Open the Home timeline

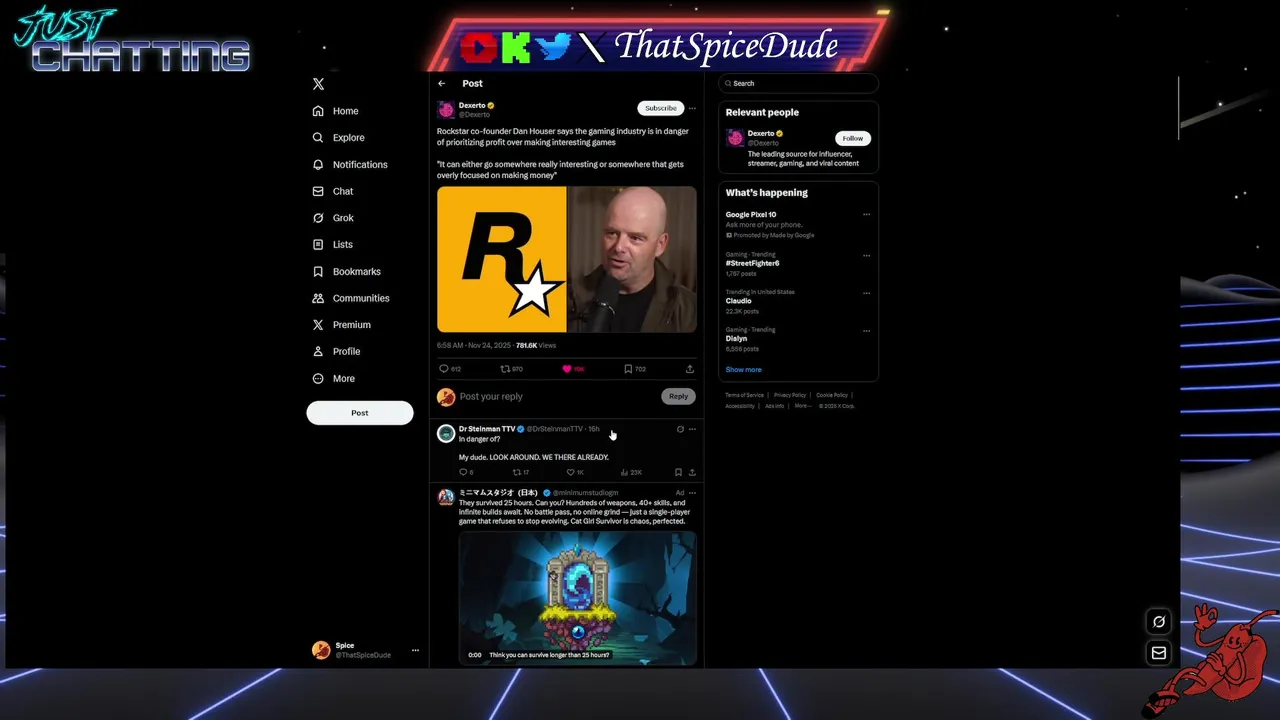coord(335,111)
